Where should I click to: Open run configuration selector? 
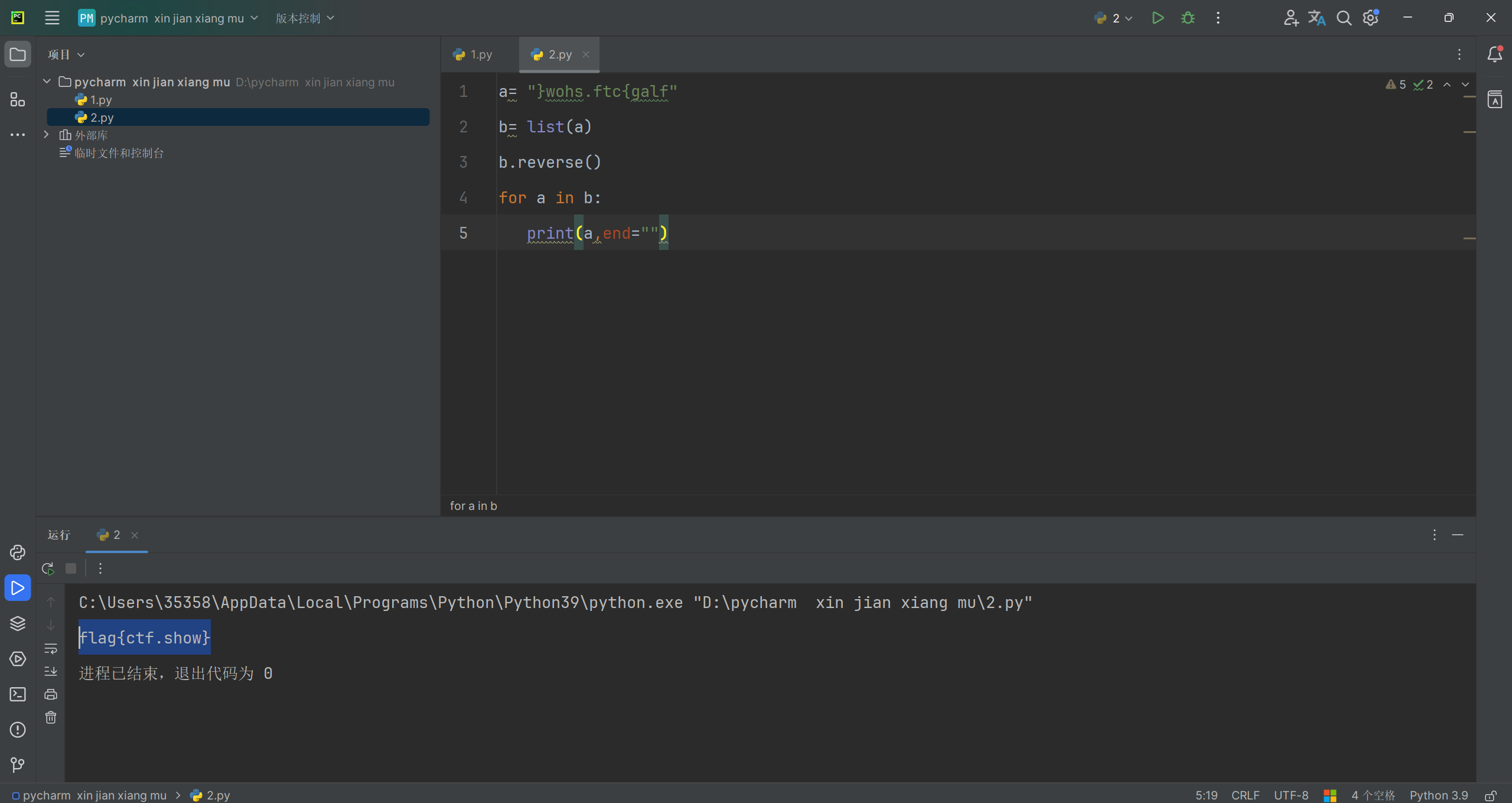point(1113,18)
